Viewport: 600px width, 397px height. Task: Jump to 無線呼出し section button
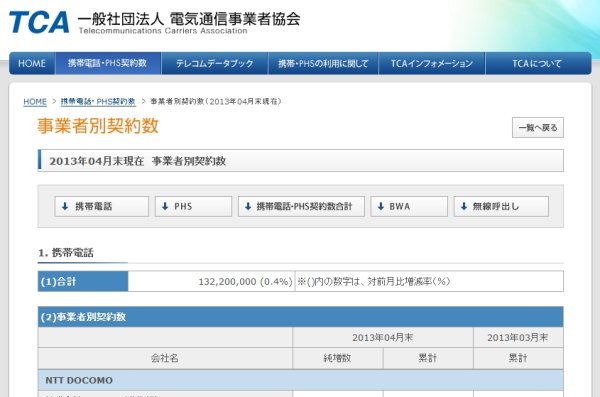[x=501, y=206]
